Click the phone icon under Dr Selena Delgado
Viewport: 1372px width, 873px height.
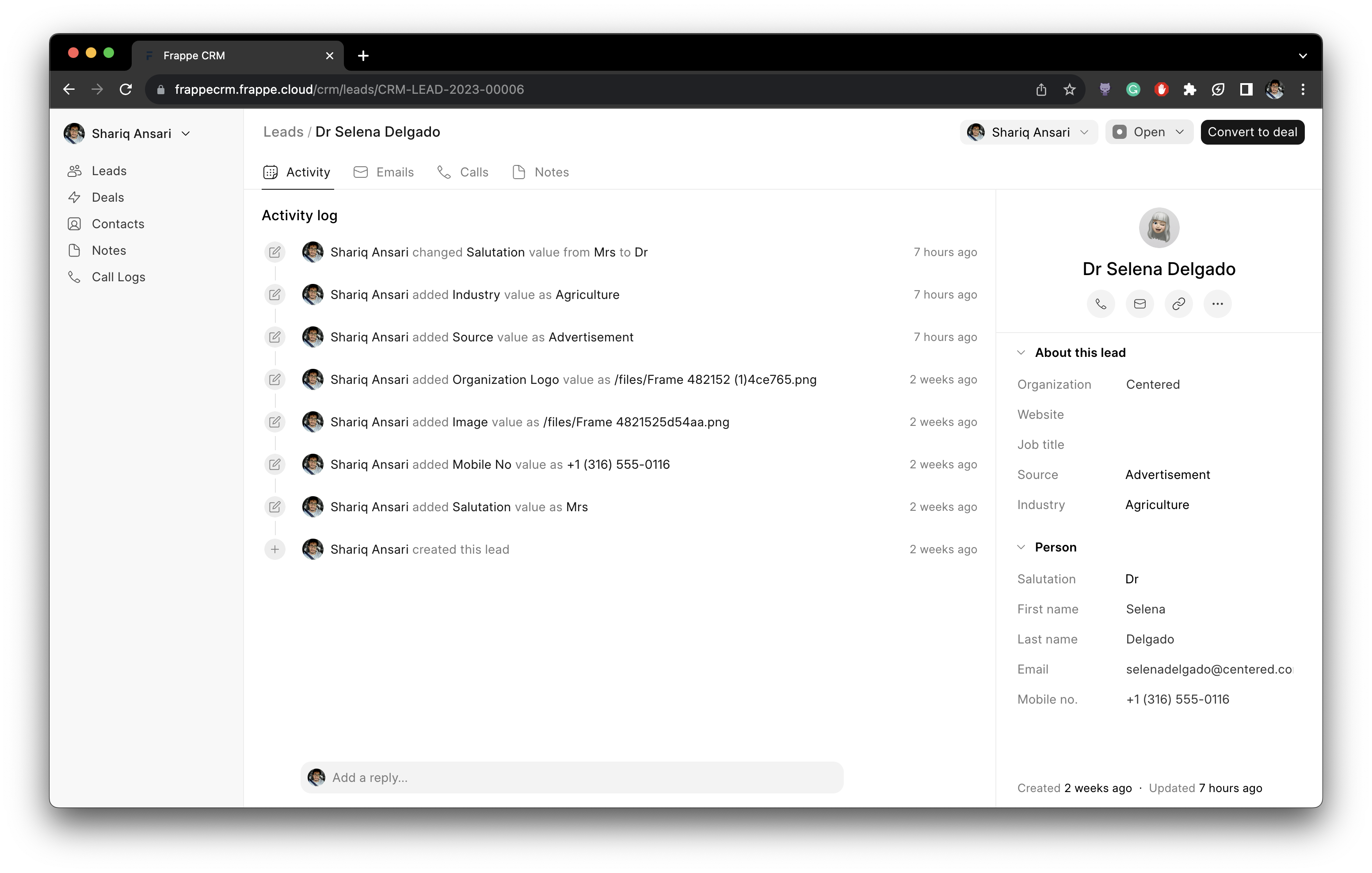click(x=1101, y=304)
